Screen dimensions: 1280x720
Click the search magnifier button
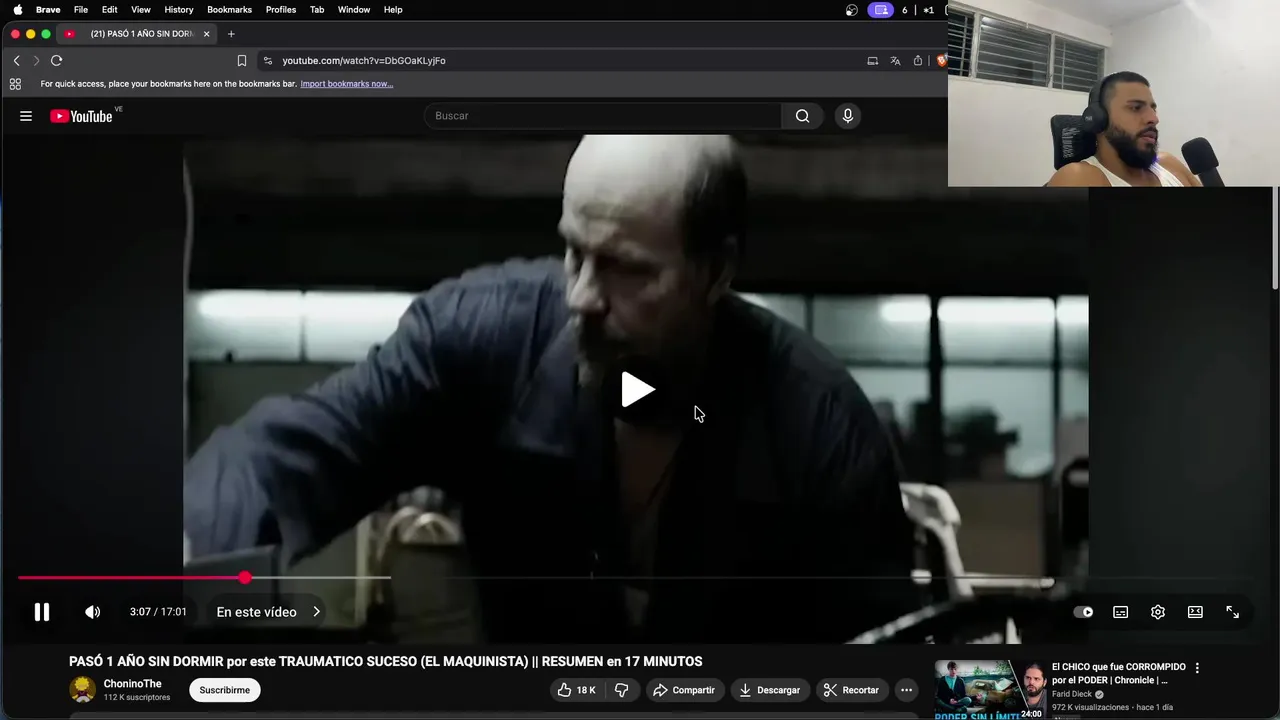click(x=802, y=116)
